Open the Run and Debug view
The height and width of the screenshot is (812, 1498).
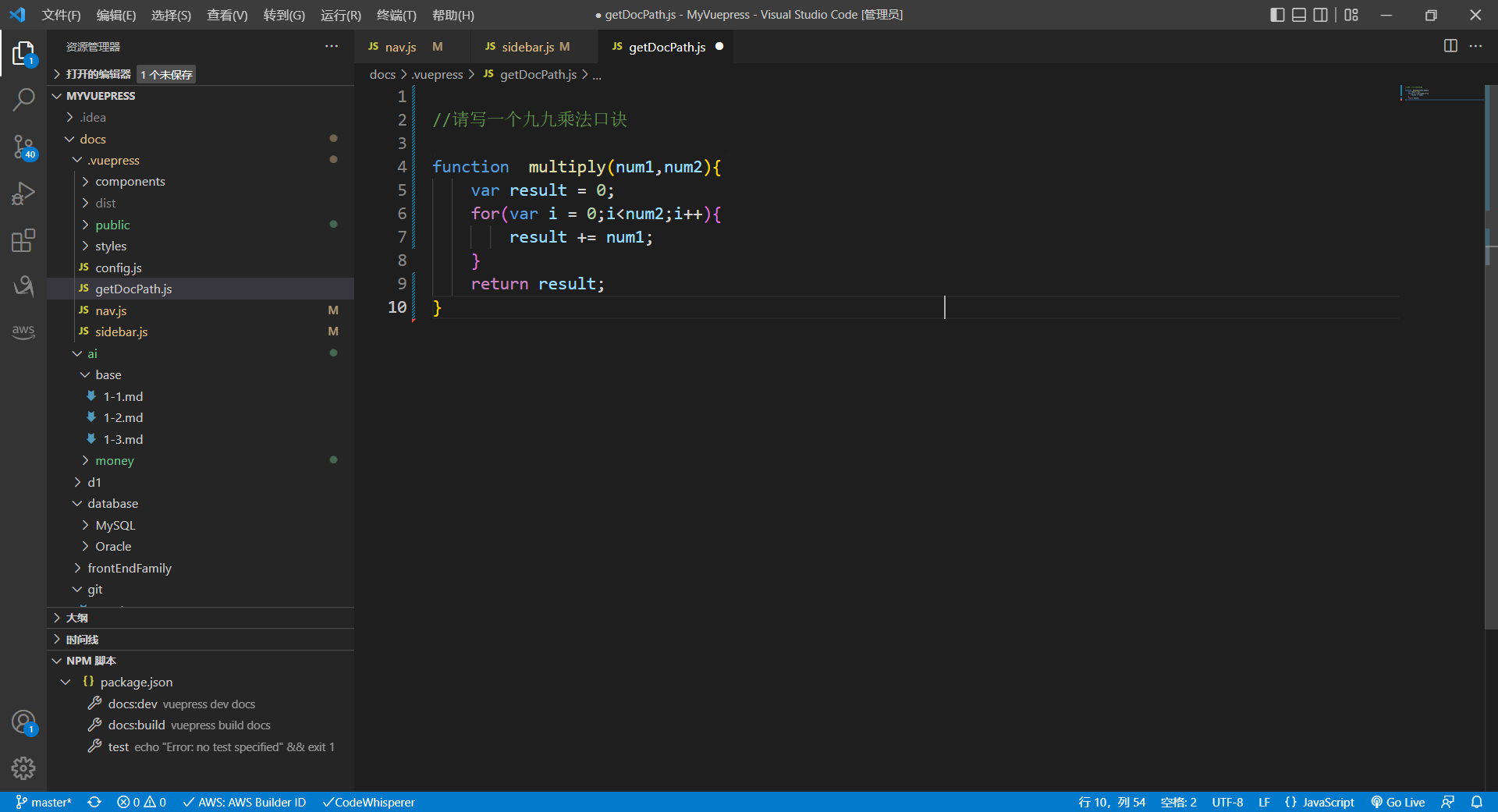point(23,193)
